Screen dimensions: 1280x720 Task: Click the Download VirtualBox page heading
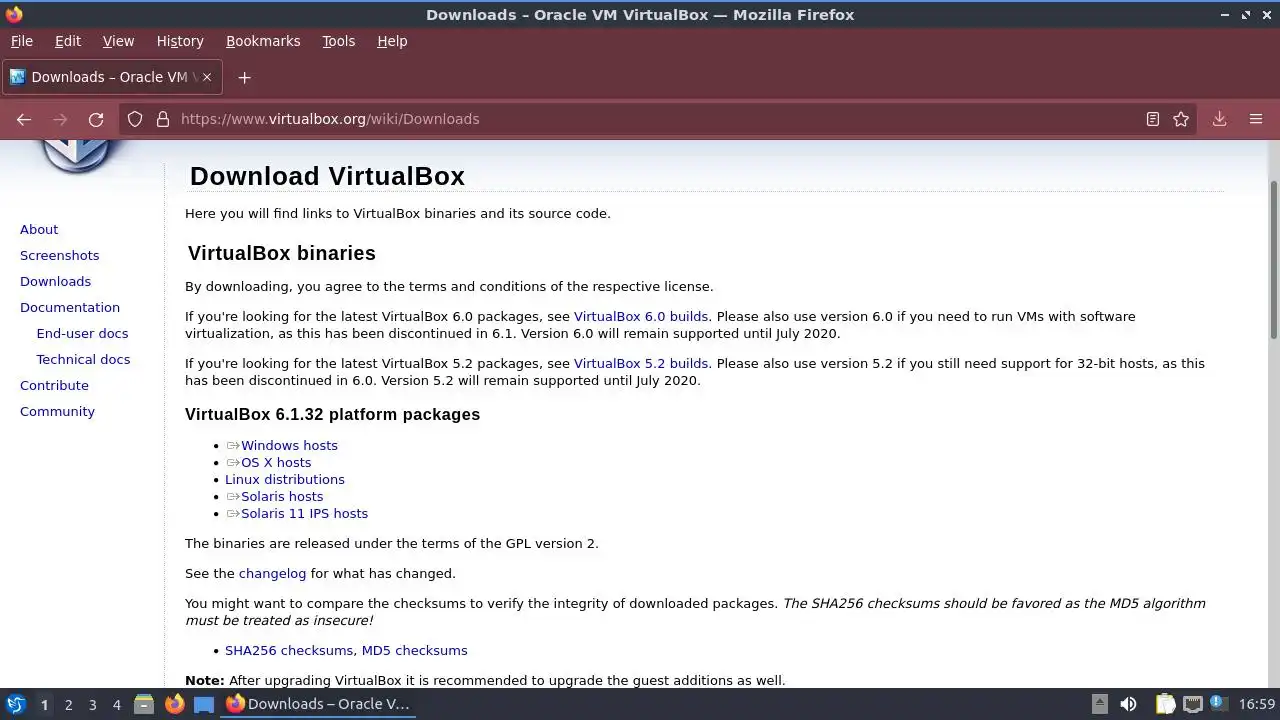327,176
